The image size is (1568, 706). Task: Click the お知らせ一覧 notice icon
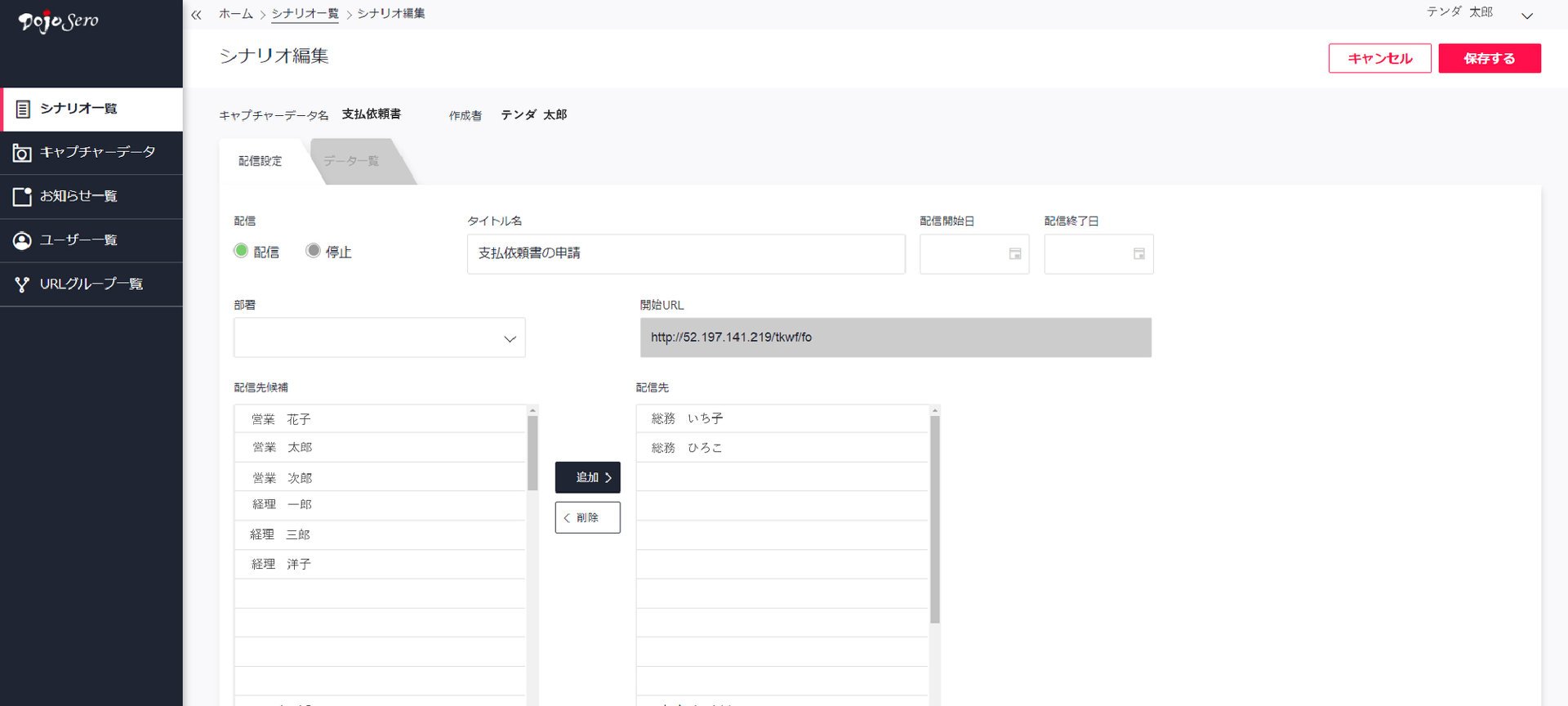click(x=22, y=196)
